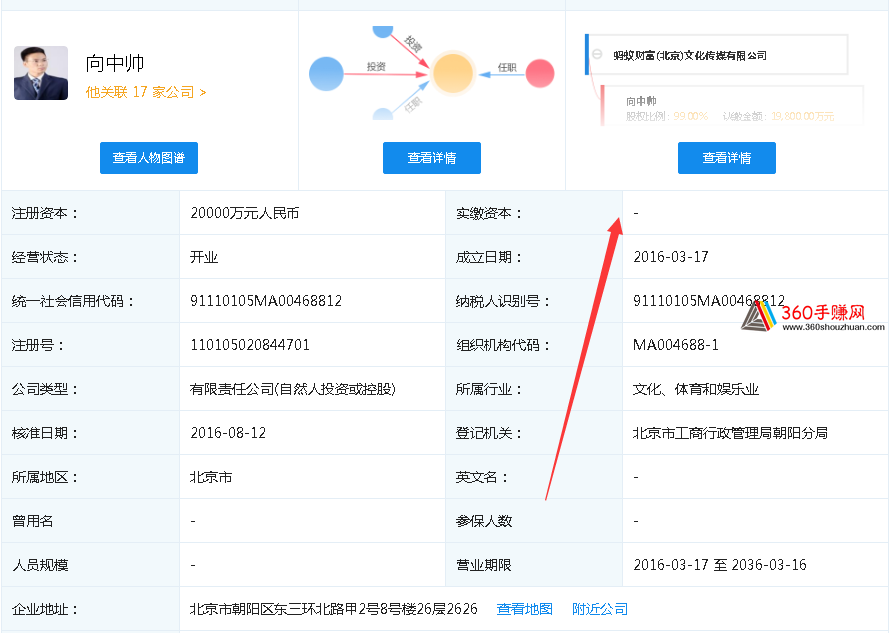Screen dimensions: 892x633
Task: Click the large blue node in the relation graph
Action: (326, 73)
